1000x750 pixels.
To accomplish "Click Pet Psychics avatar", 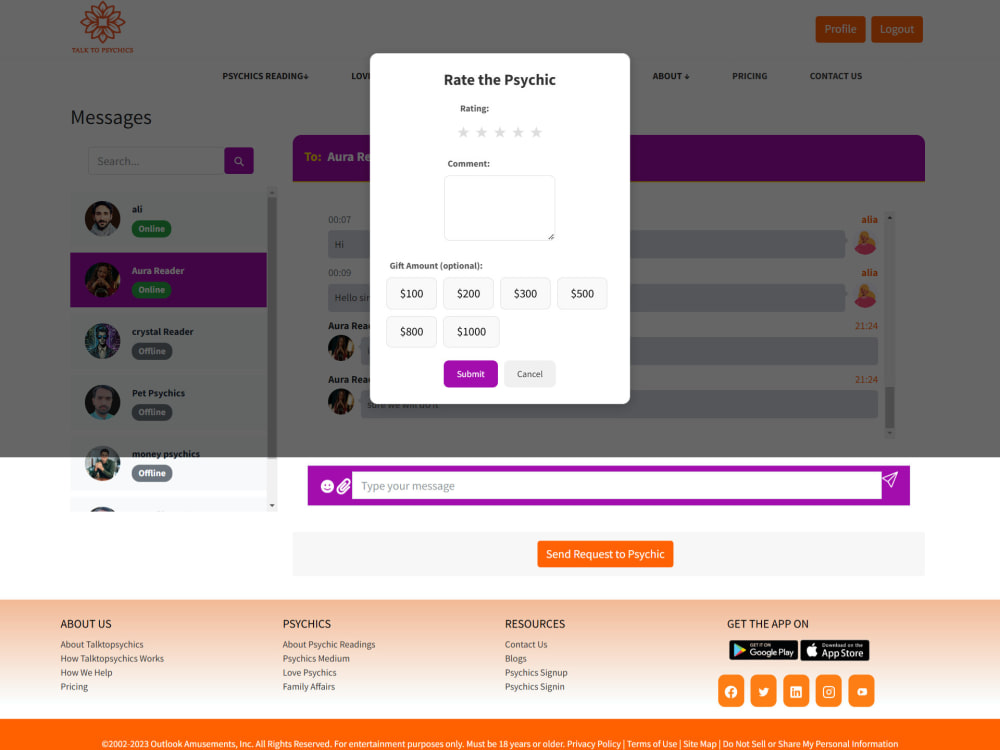I will [103, 402].
